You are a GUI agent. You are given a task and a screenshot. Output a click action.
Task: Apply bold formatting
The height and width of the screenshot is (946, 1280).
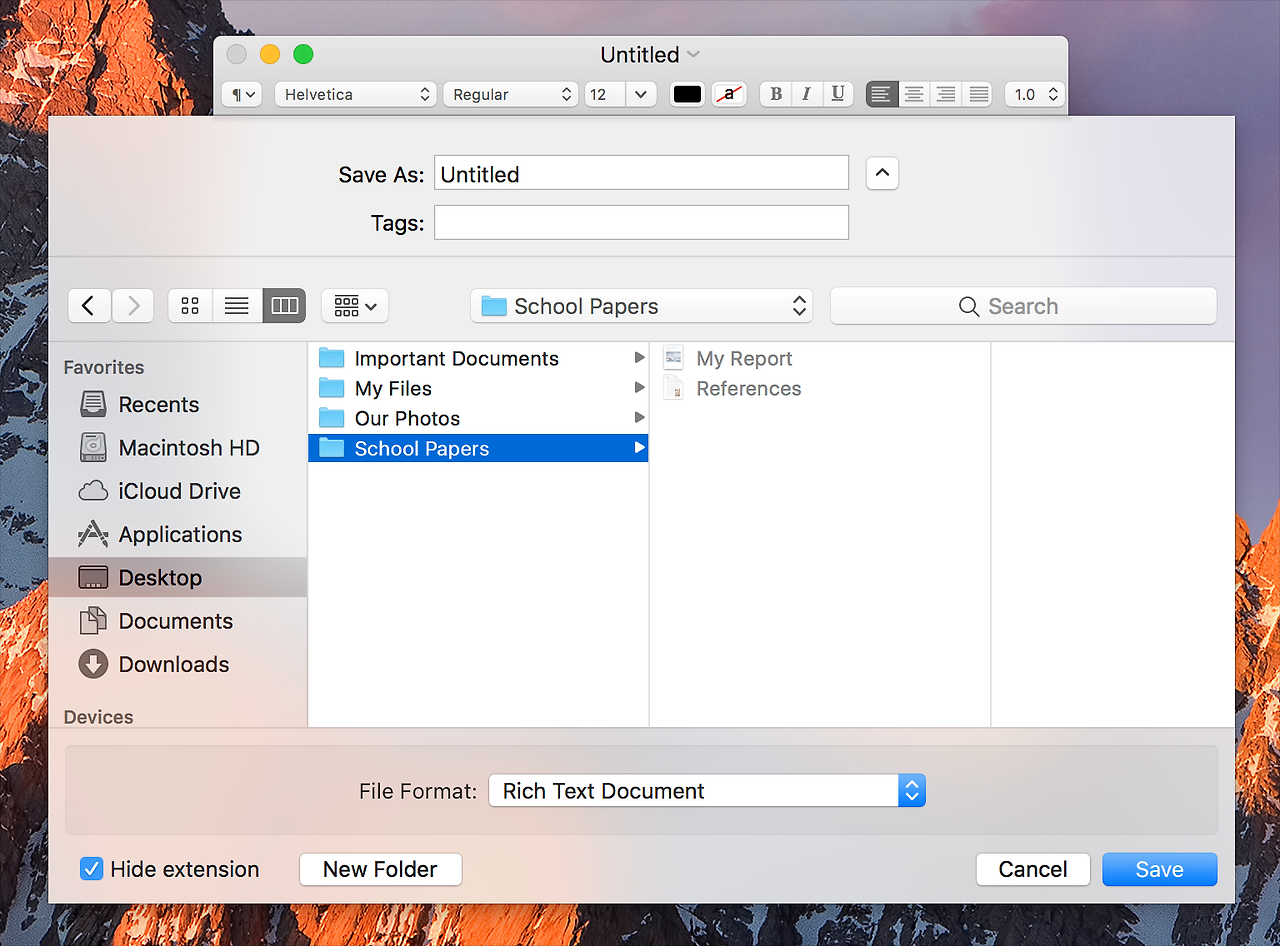click(775, 94)
